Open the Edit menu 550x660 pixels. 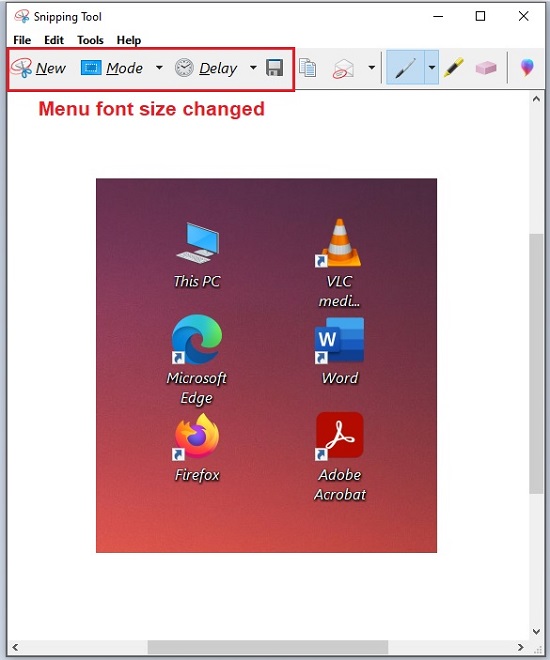[x=54, y=40]
